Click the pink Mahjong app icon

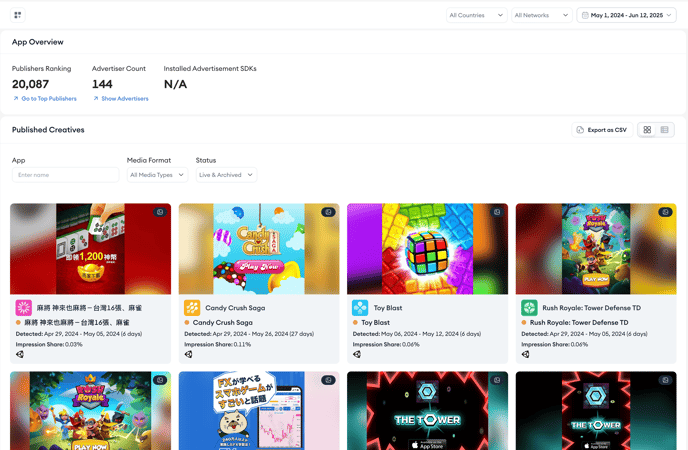[x=24, y=308]
